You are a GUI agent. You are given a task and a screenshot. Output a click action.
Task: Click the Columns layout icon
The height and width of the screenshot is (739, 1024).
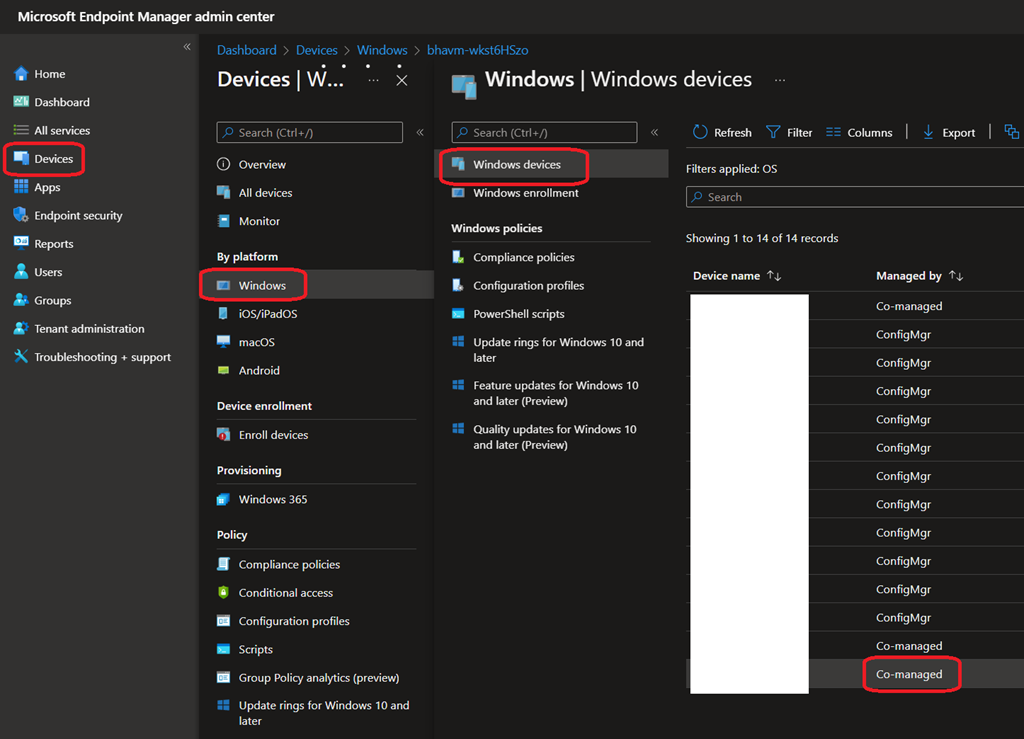834,132
